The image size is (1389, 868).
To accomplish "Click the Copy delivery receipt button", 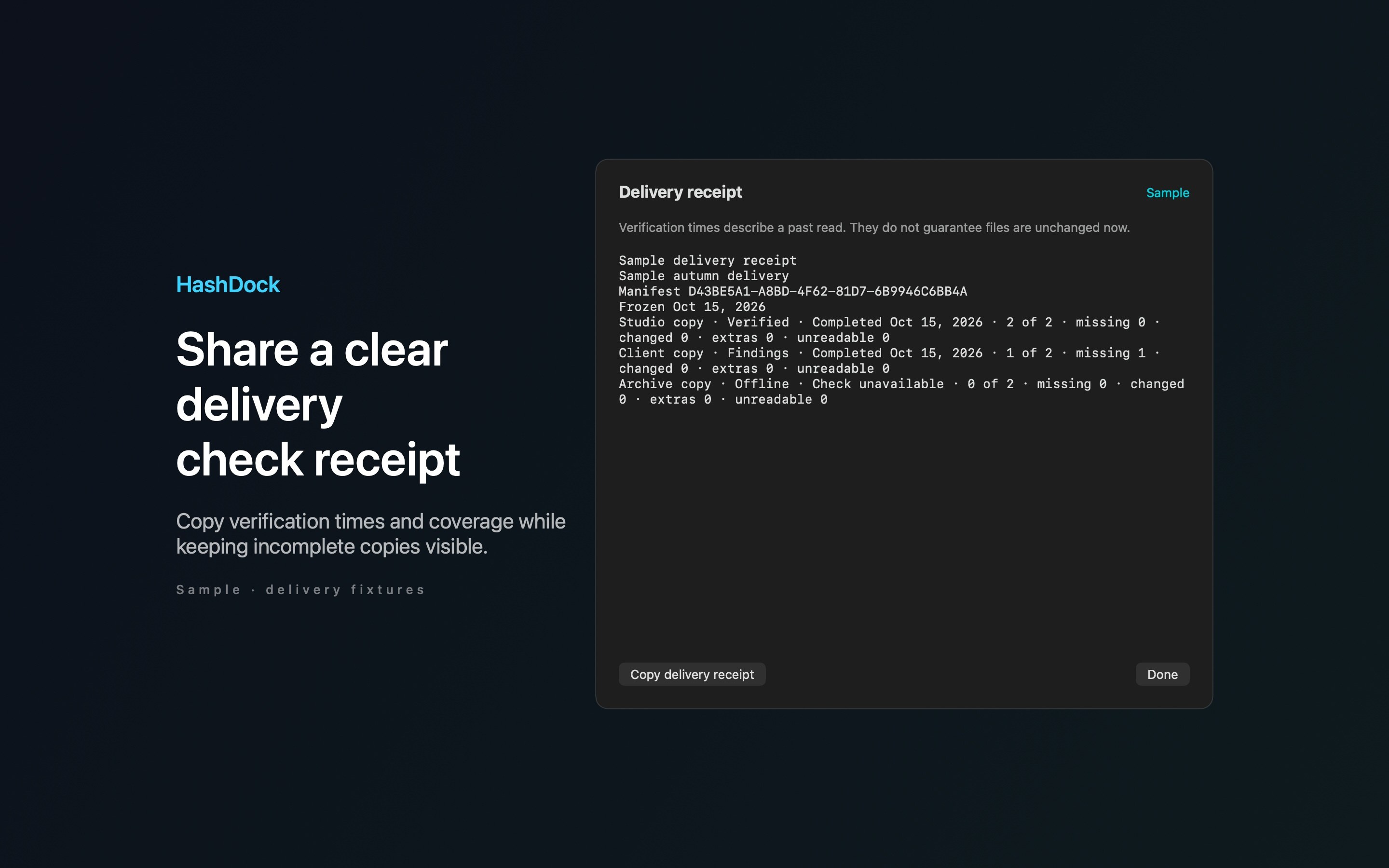I will pyautogui.click(x=692, y=674).
